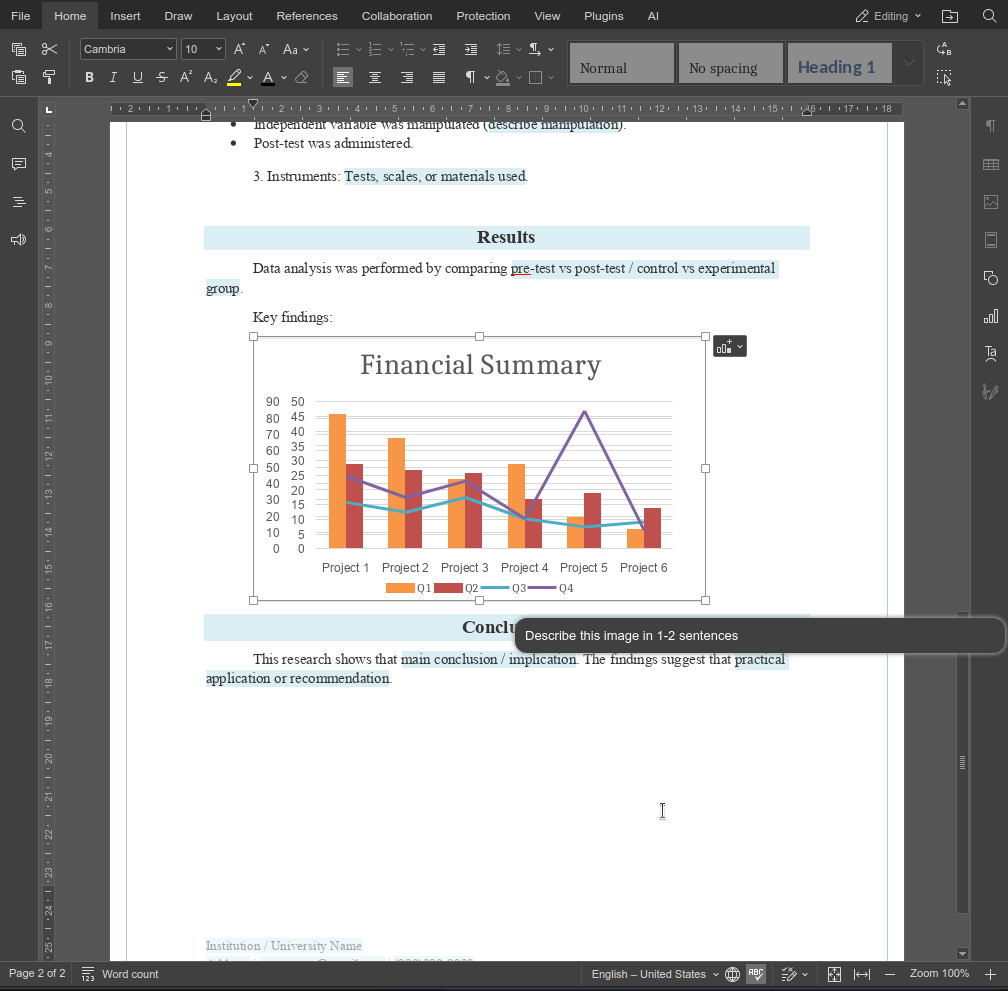This screenshot has width=1008, height=991.
Task: Open the Headings navigation panel
Action: tap(18, 202)
